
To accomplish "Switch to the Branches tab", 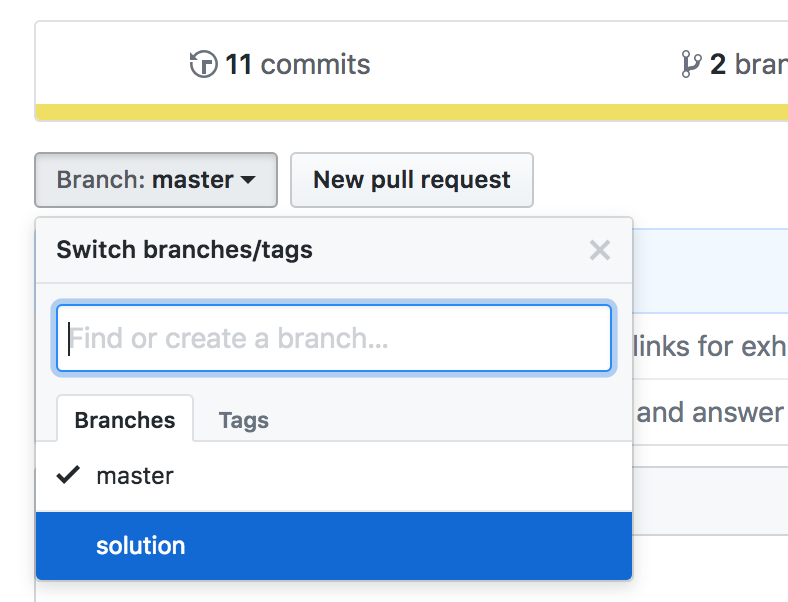I will 125,419.
